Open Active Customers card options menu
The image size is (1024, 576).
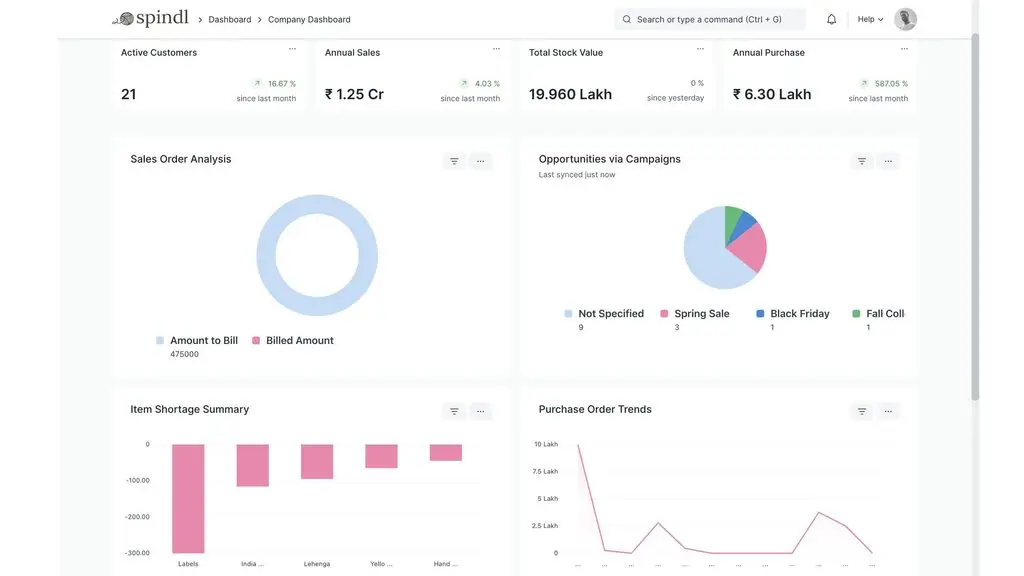coord(293,48)
